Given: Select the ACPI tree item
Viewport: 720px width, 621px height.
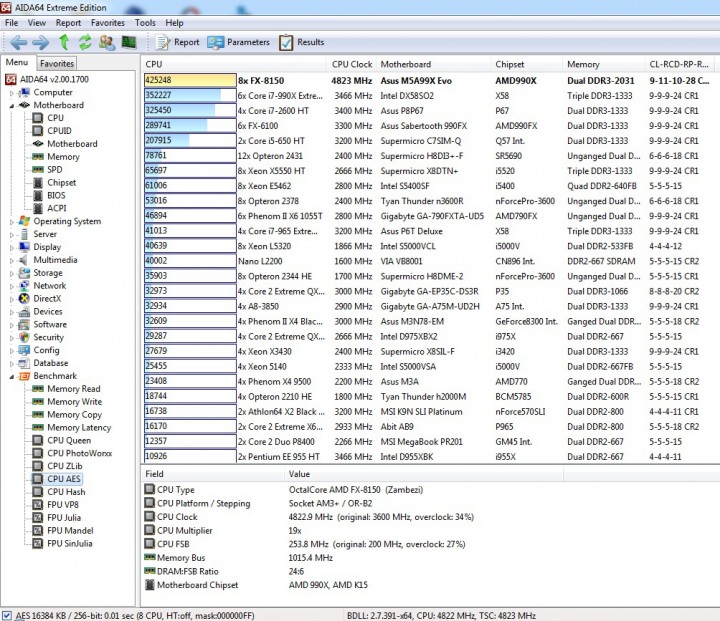Looking at the screenshot, I should tap(56, 208).
